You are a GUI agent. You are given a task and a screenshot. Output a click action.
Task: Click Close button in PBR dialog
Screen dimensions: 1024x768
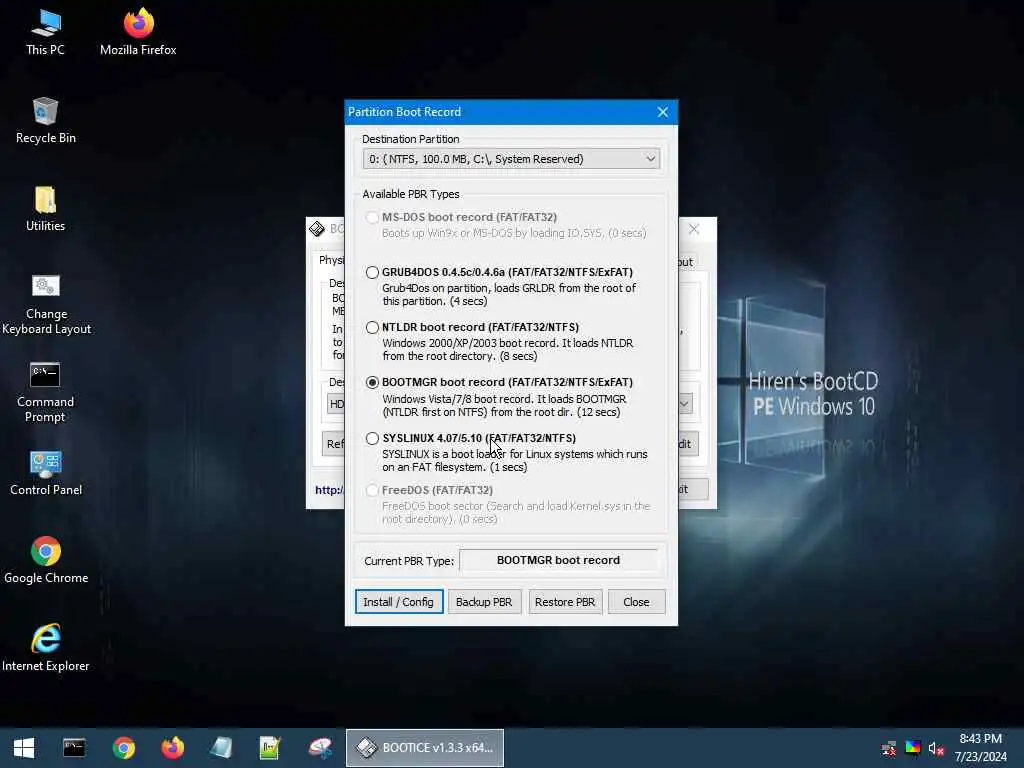tap(636, 601)
